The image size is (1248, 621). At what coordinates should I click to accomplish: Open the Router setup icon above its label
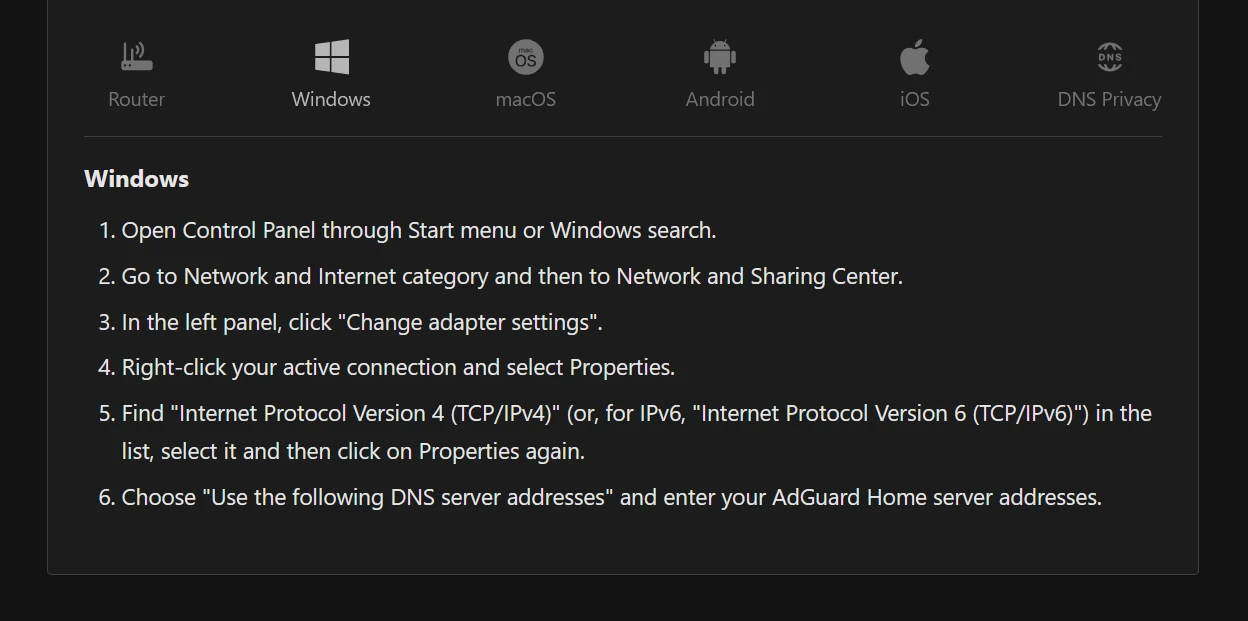(x=136, y=55)
